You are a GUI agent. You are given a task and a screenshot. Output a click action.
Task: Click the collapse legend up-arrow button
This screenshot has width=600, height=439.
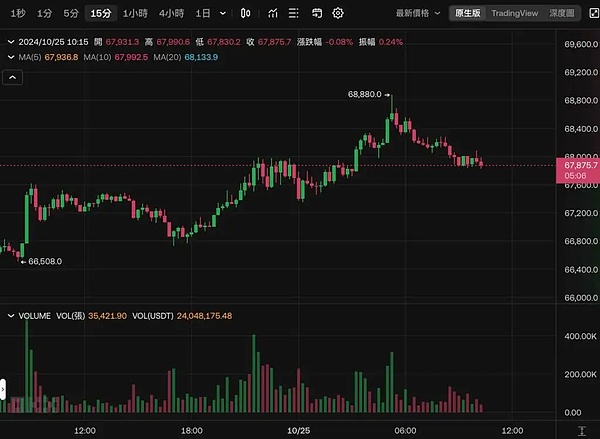pyautogui.click(x=13, y=78)
